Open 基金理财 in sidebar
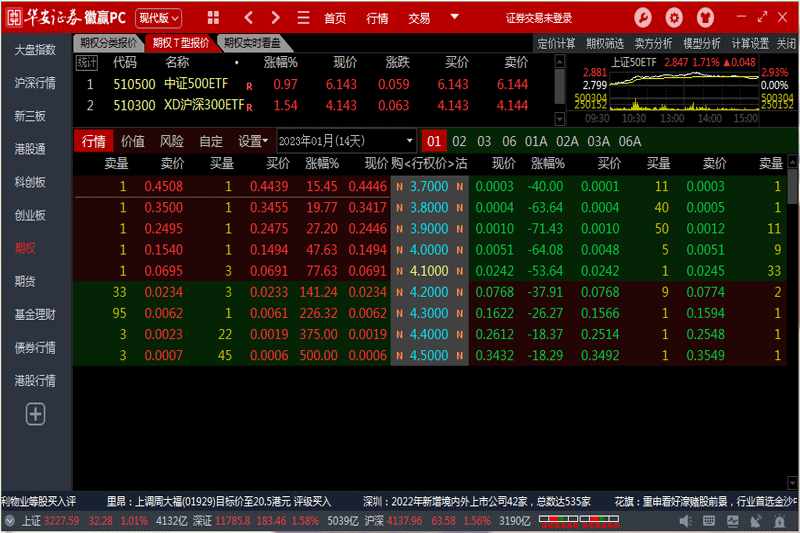The image size is (800, 533). (x=35, y=315)
